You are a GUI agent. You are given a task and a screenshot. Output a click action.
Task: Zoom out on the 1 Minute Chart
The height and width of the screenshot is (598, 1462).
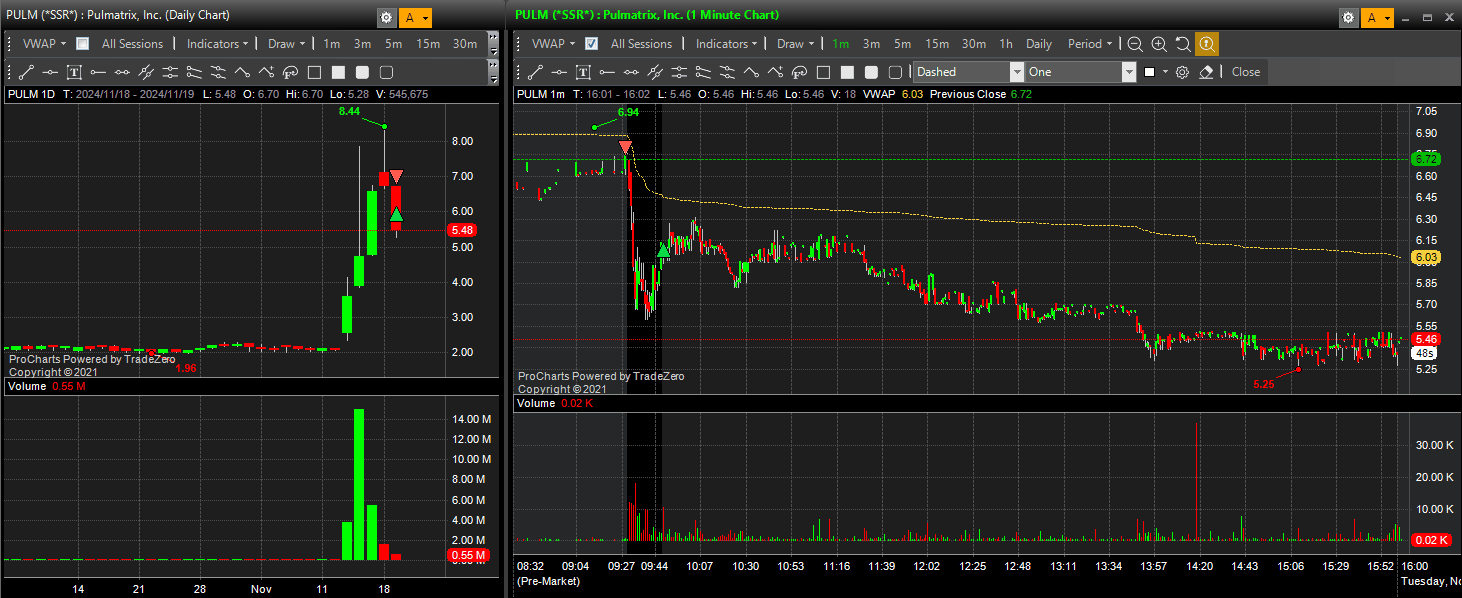click(x=1135, y=44)
